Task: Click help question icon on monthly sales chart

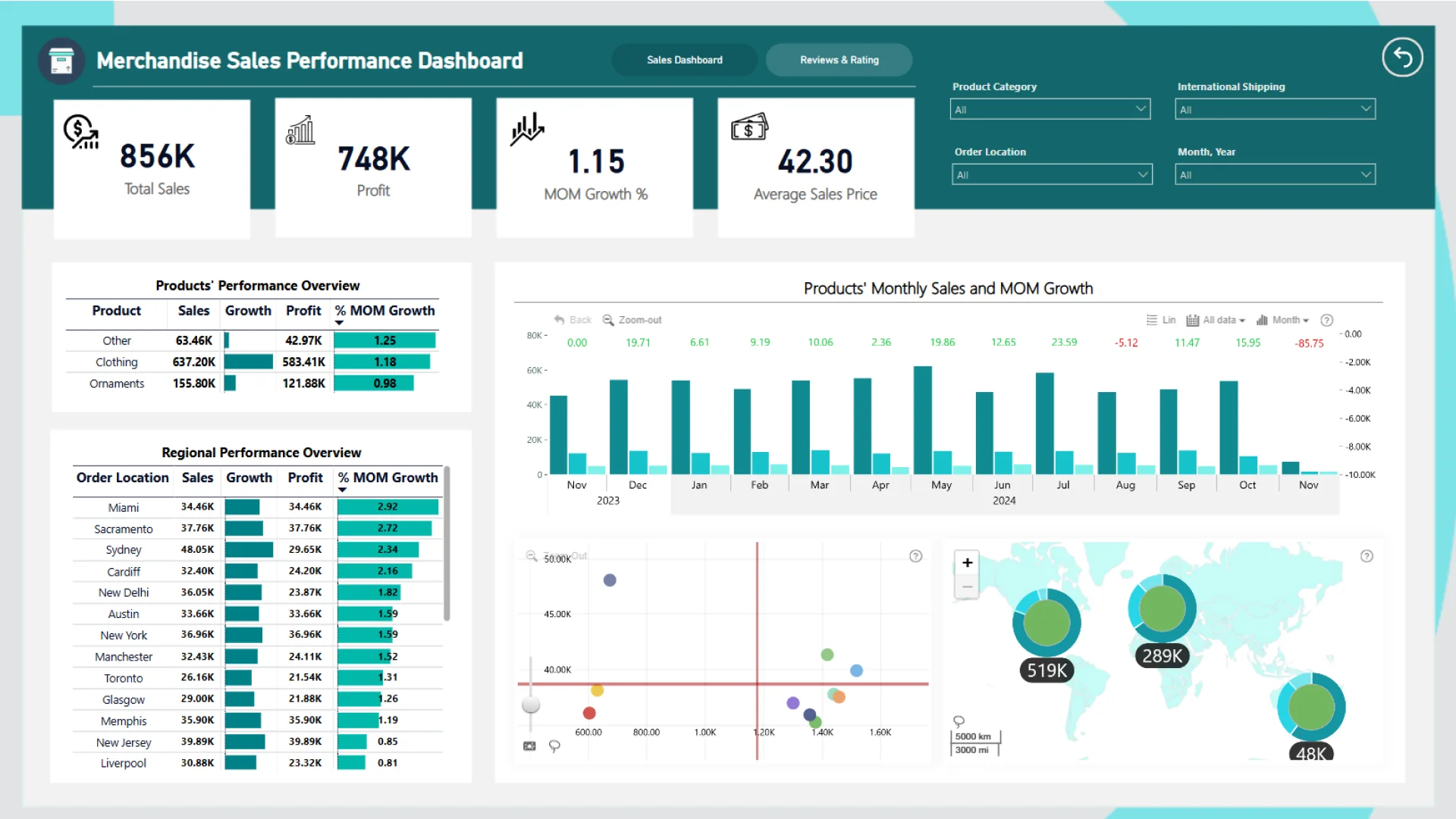Action: (x=1326, y=320)
